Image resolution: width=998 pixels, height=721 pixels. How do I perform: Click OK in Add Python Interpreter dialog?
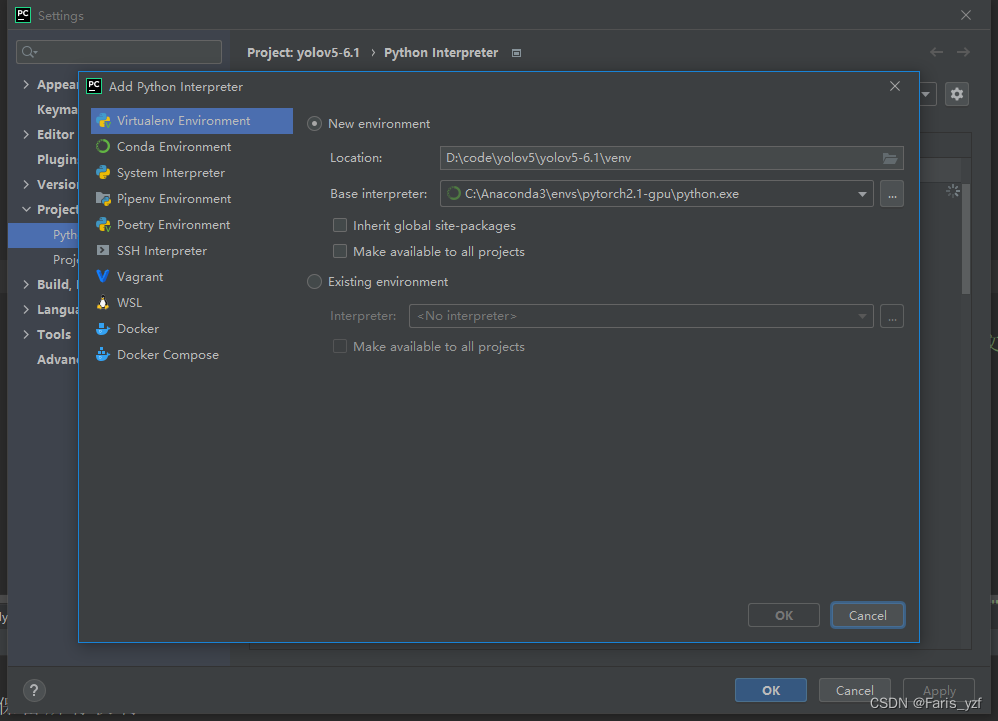[784, 615]
